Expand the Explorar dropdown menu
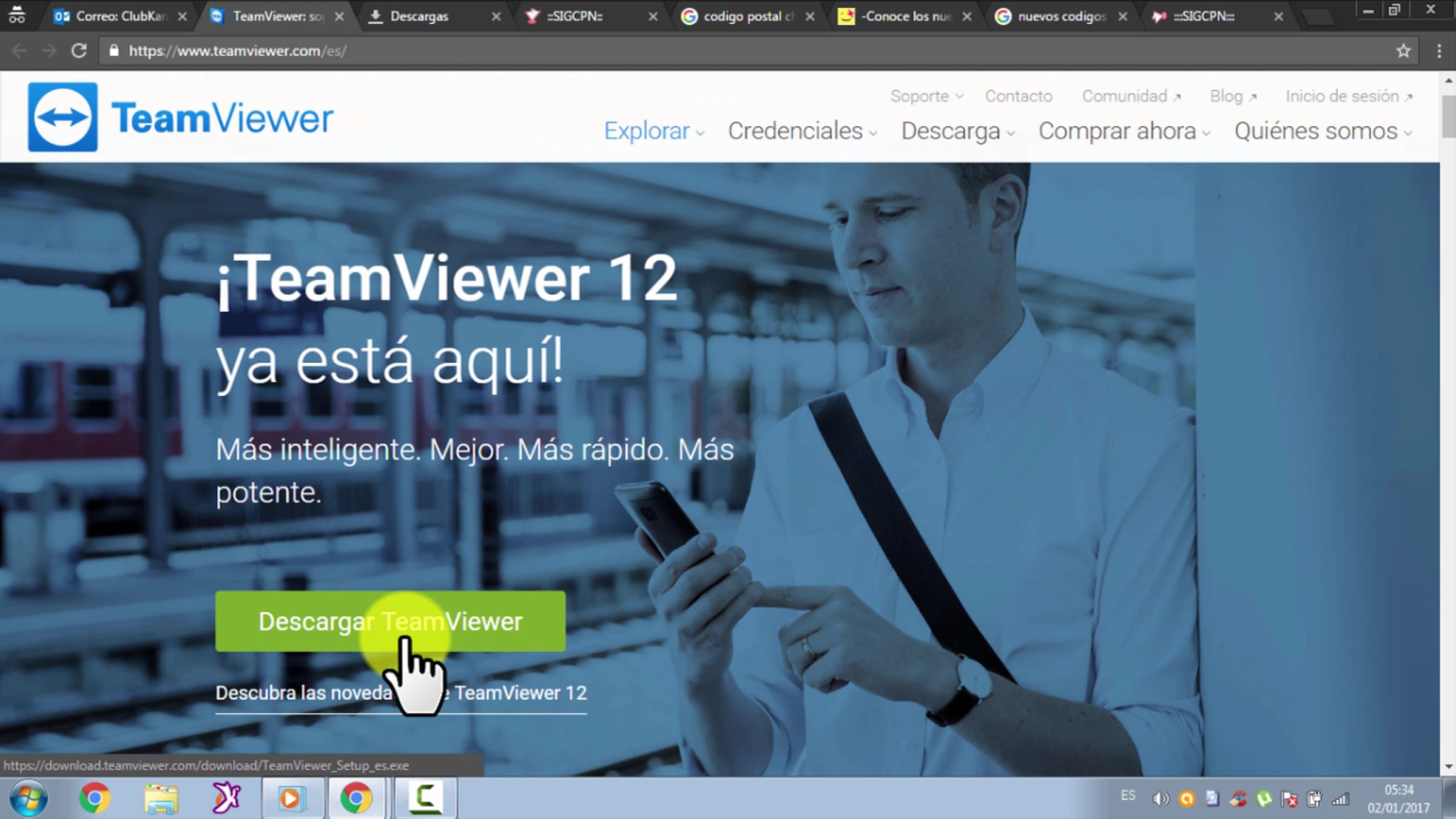 [x=653, y=131]
